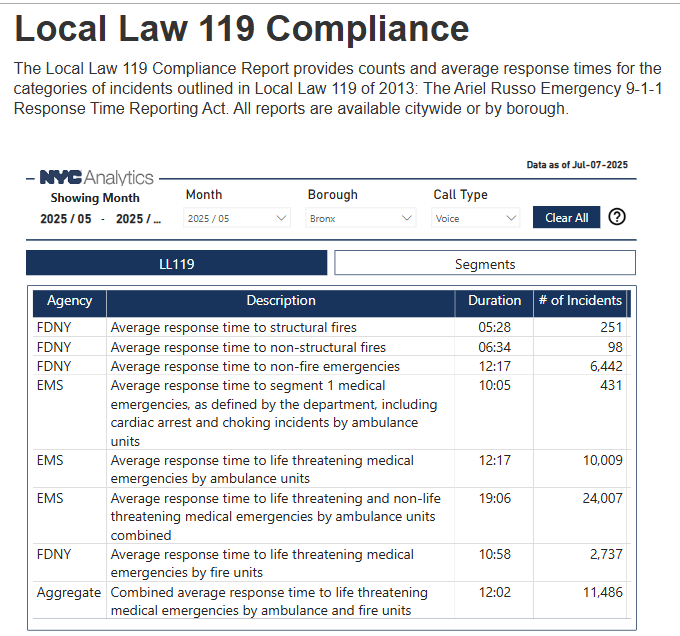Viewport: 680px width, 636px height.
Task: Click the Local Law 119 Compliance heading
Action: coord(242,29)
